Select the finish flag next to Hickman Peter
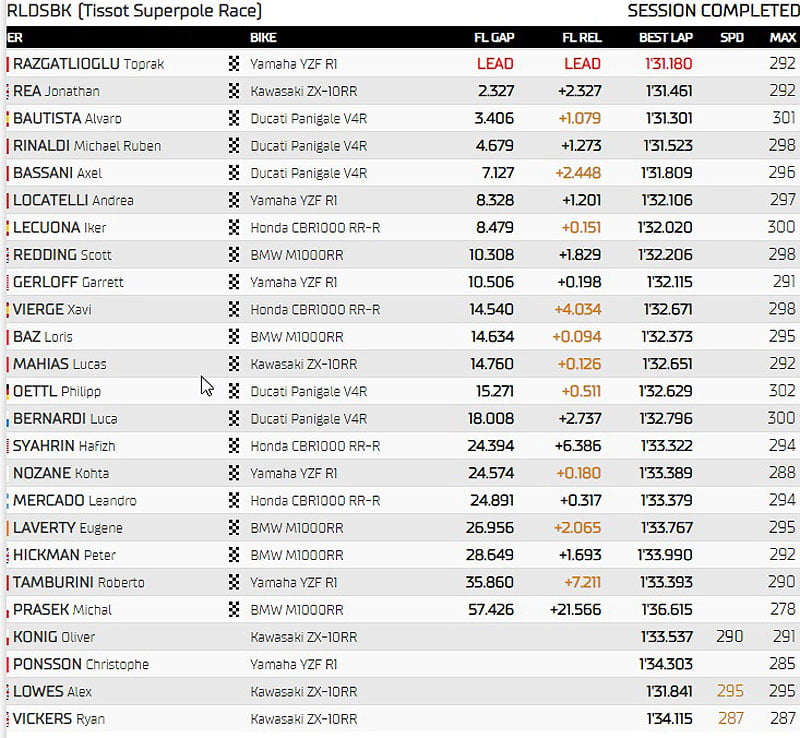 pos(234,555)
